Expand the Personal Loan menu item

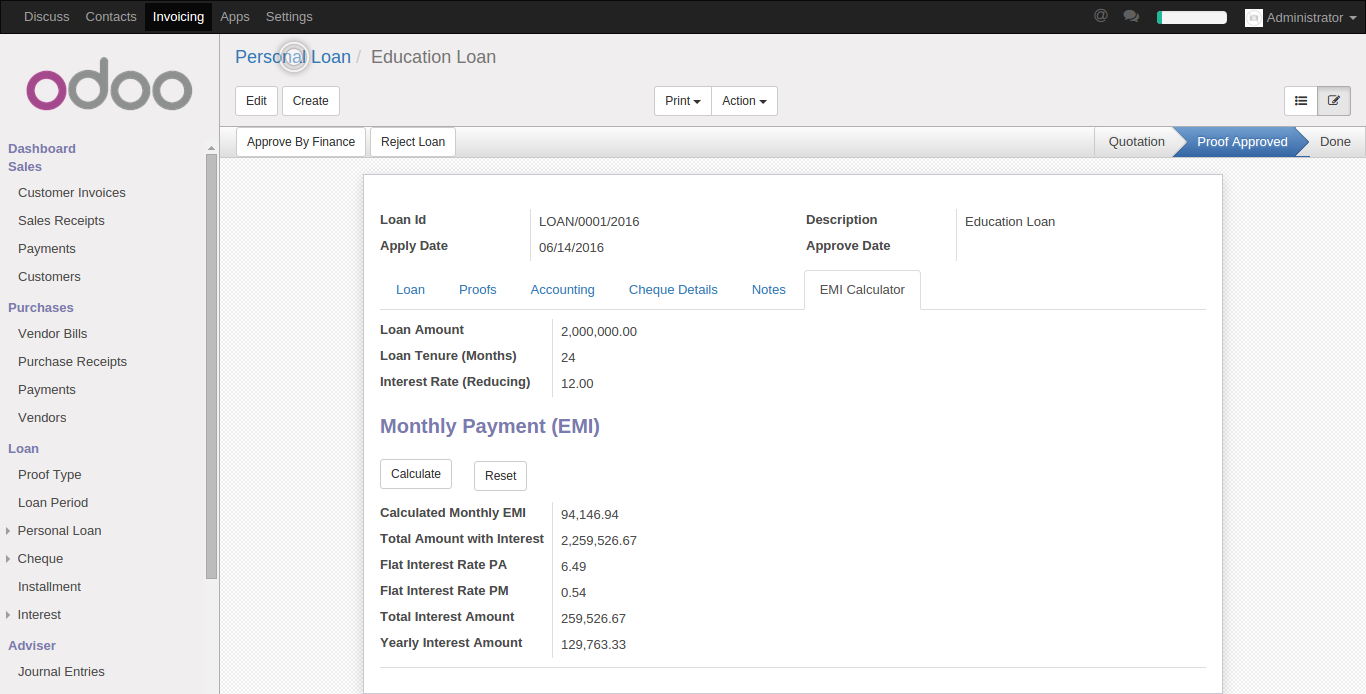tap(60, 531)
